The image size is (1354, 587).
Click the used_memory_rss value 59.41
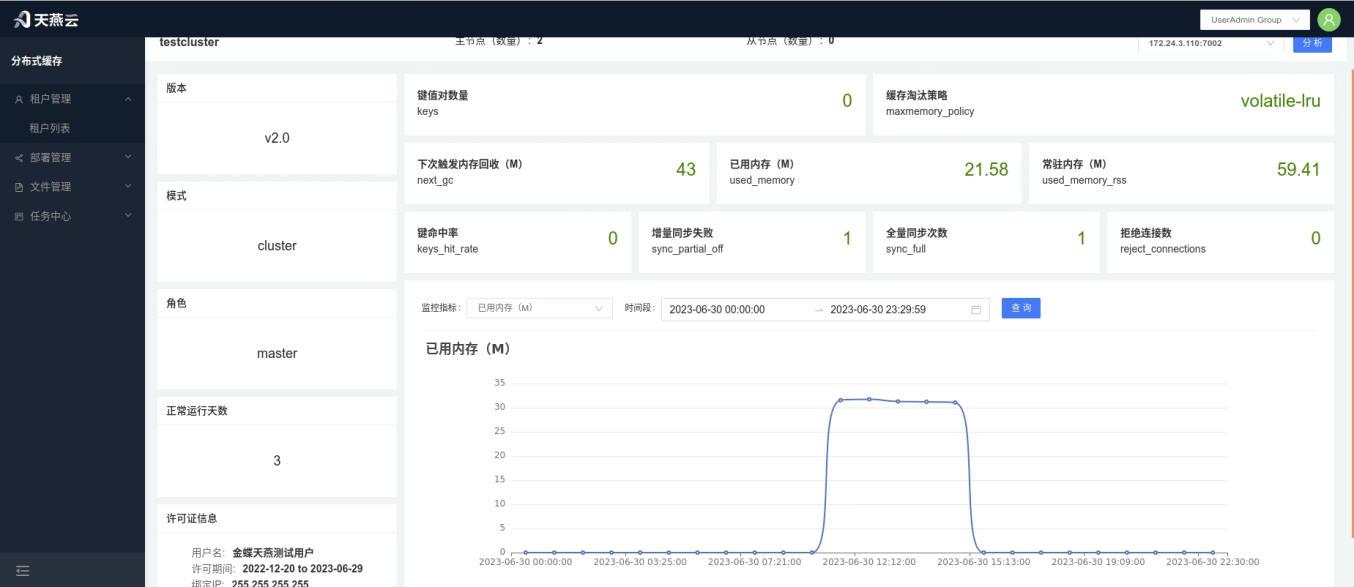click(x=1298, y=169)
